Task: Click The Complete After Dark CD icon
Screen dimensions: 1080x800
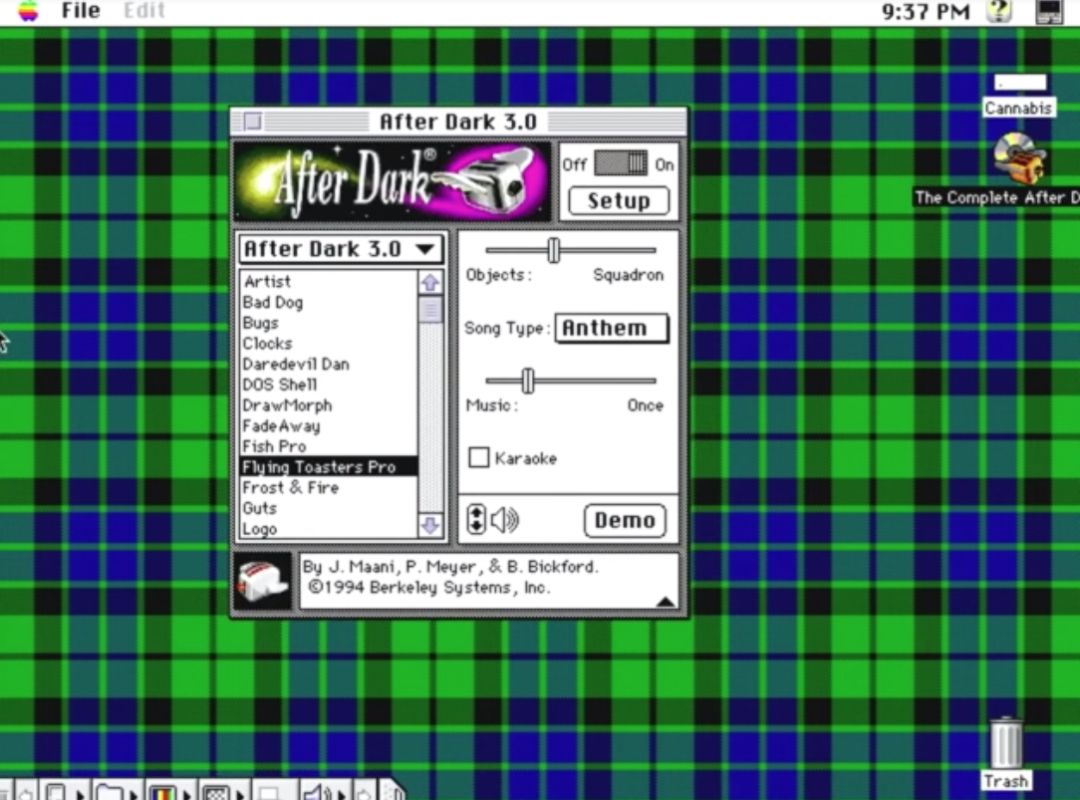Action: pos(1020,158)
